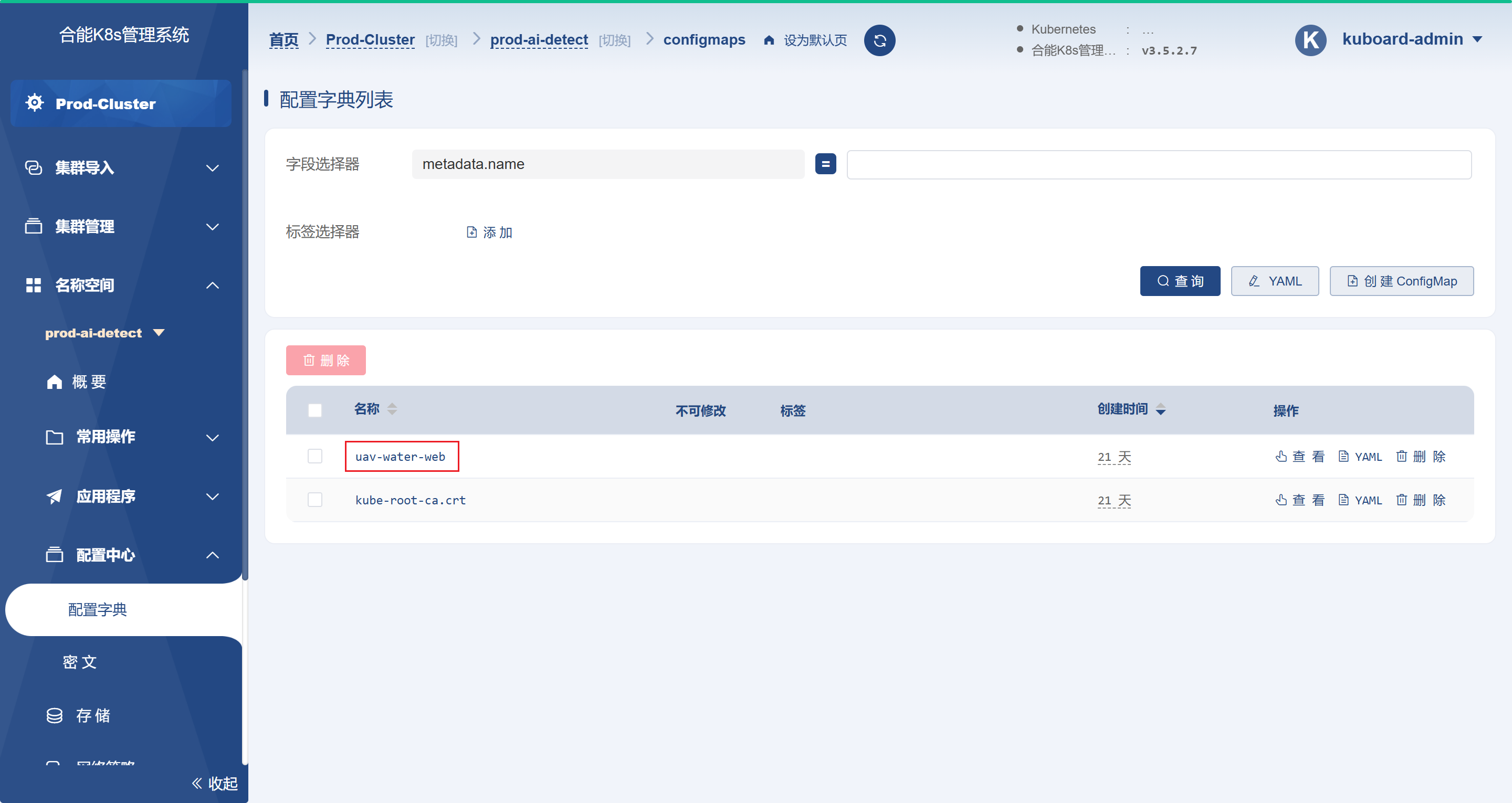Switch namespace via [切换] after prod-ai-detect
The width and height of the screenshot is (1512, 803).
(614, 40)
